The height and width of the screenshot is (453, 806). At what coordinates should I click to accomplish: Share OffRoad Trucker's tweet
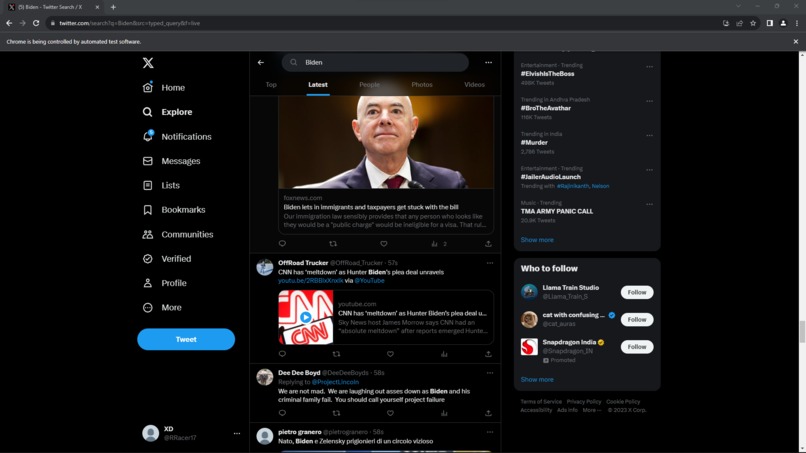coord(488,354)
